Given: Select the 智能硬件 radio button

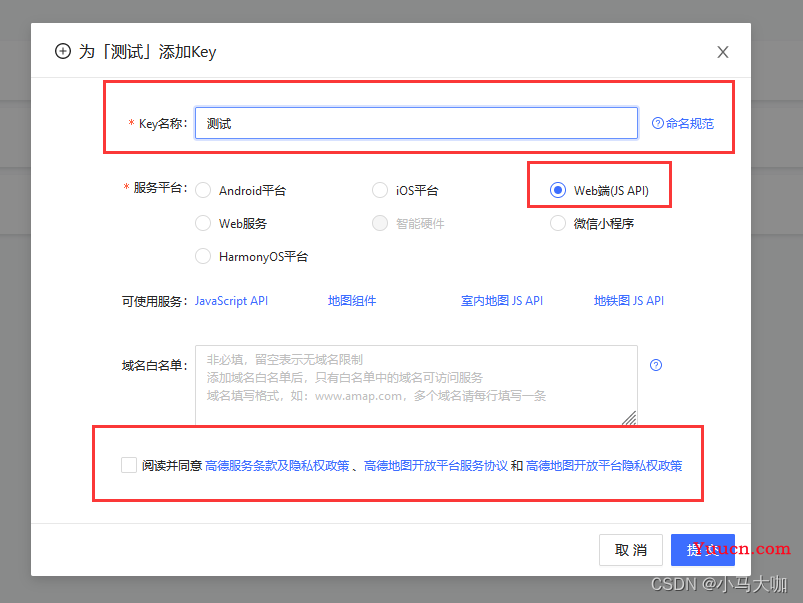Looking at the screenshot, I should (380, 223).
